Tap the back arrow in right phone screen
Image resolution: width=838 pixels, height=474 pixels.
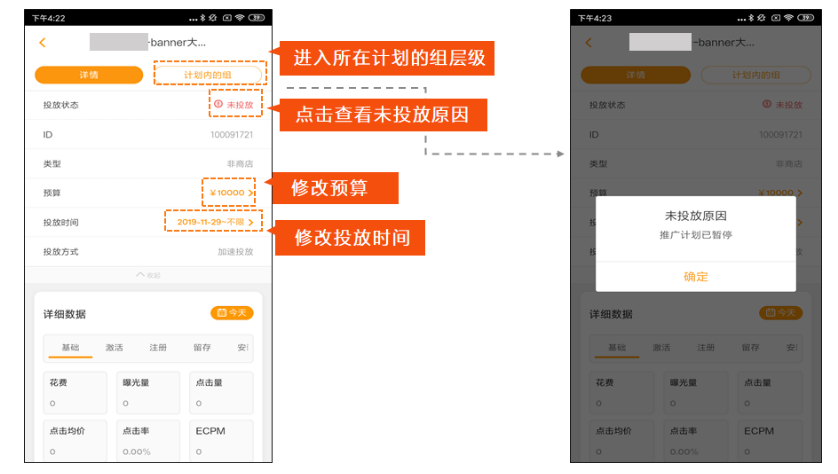588,42
